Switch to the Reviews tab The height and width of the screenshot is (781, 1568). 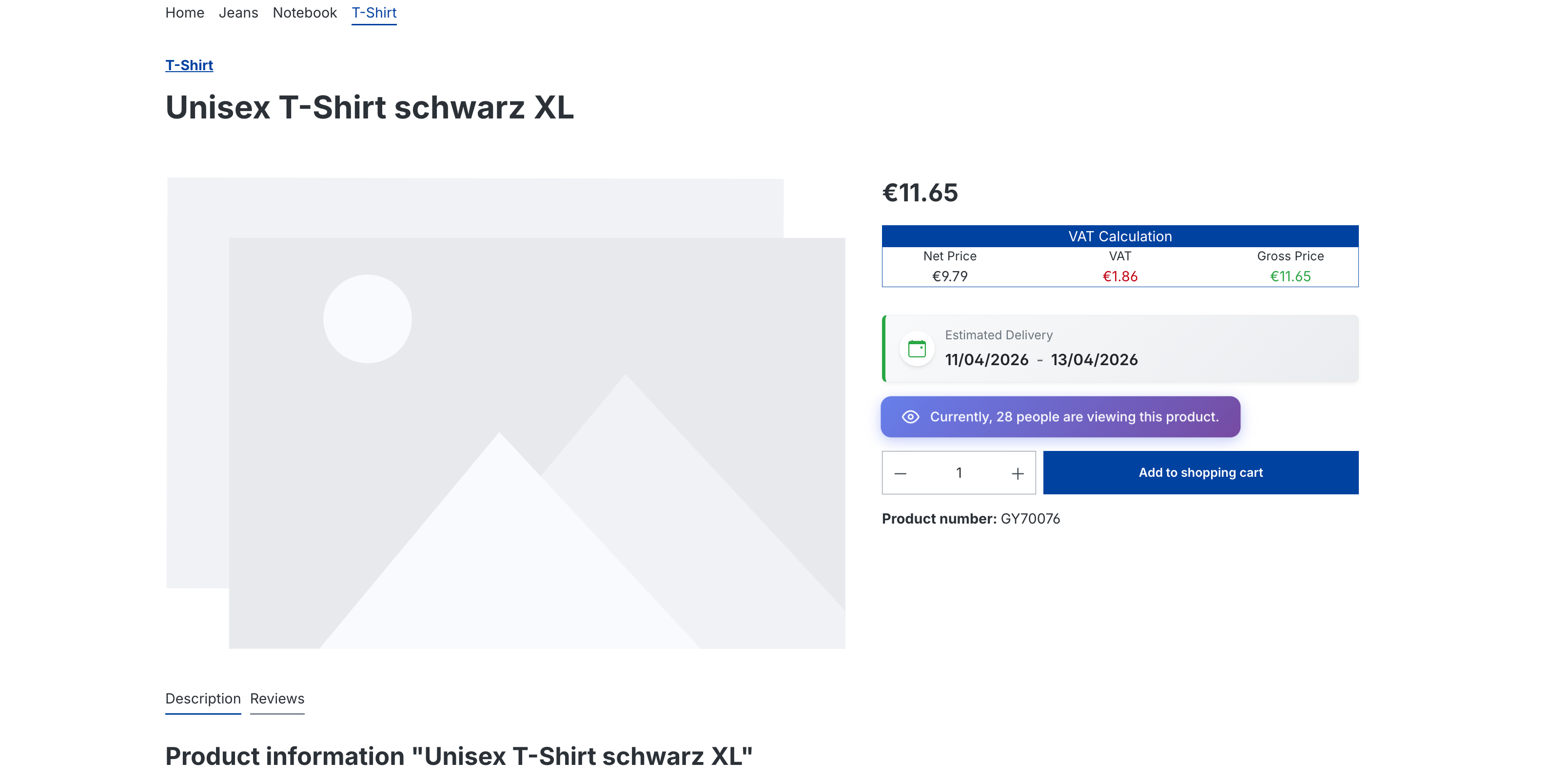(277, 699)
